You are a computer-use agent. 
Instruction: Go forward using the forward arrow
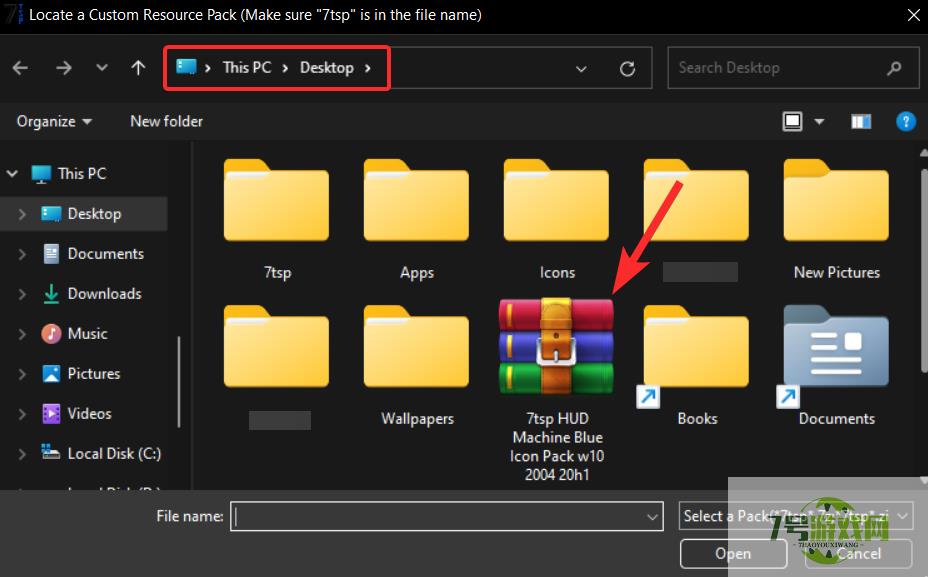click(63, 68)
